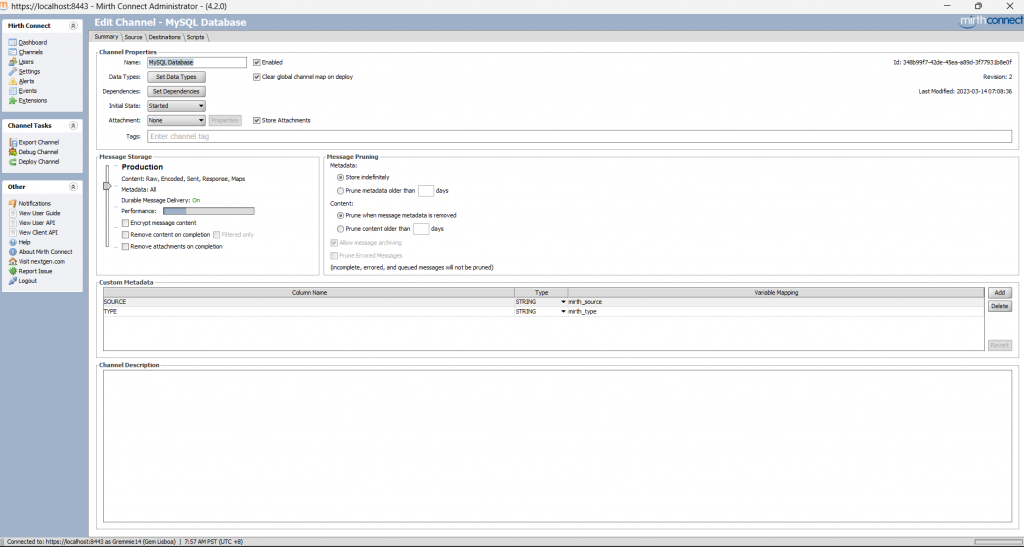Click the message storage level slider handle

point(107,186)
